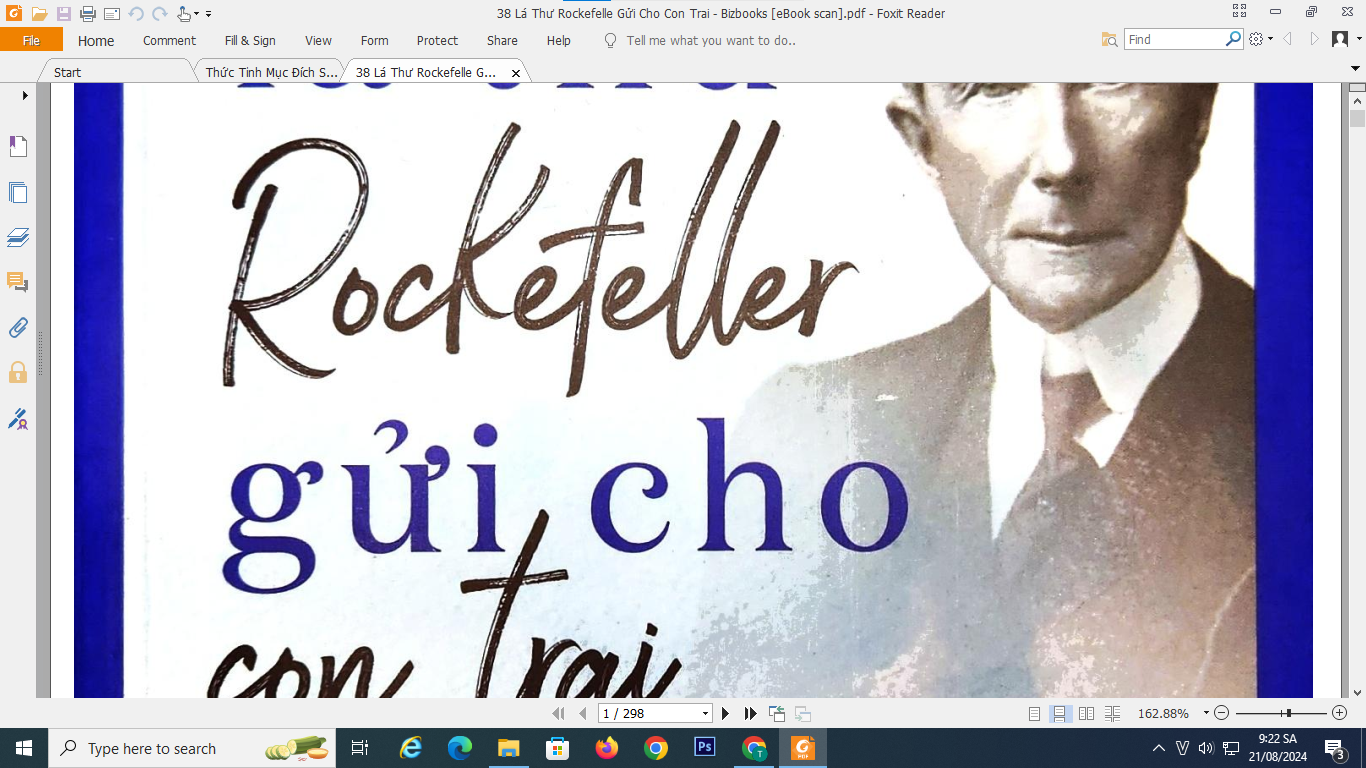
Task: Close the 38 Lá Thư Rockefelle tab
Action: click(x=516, y=73)
